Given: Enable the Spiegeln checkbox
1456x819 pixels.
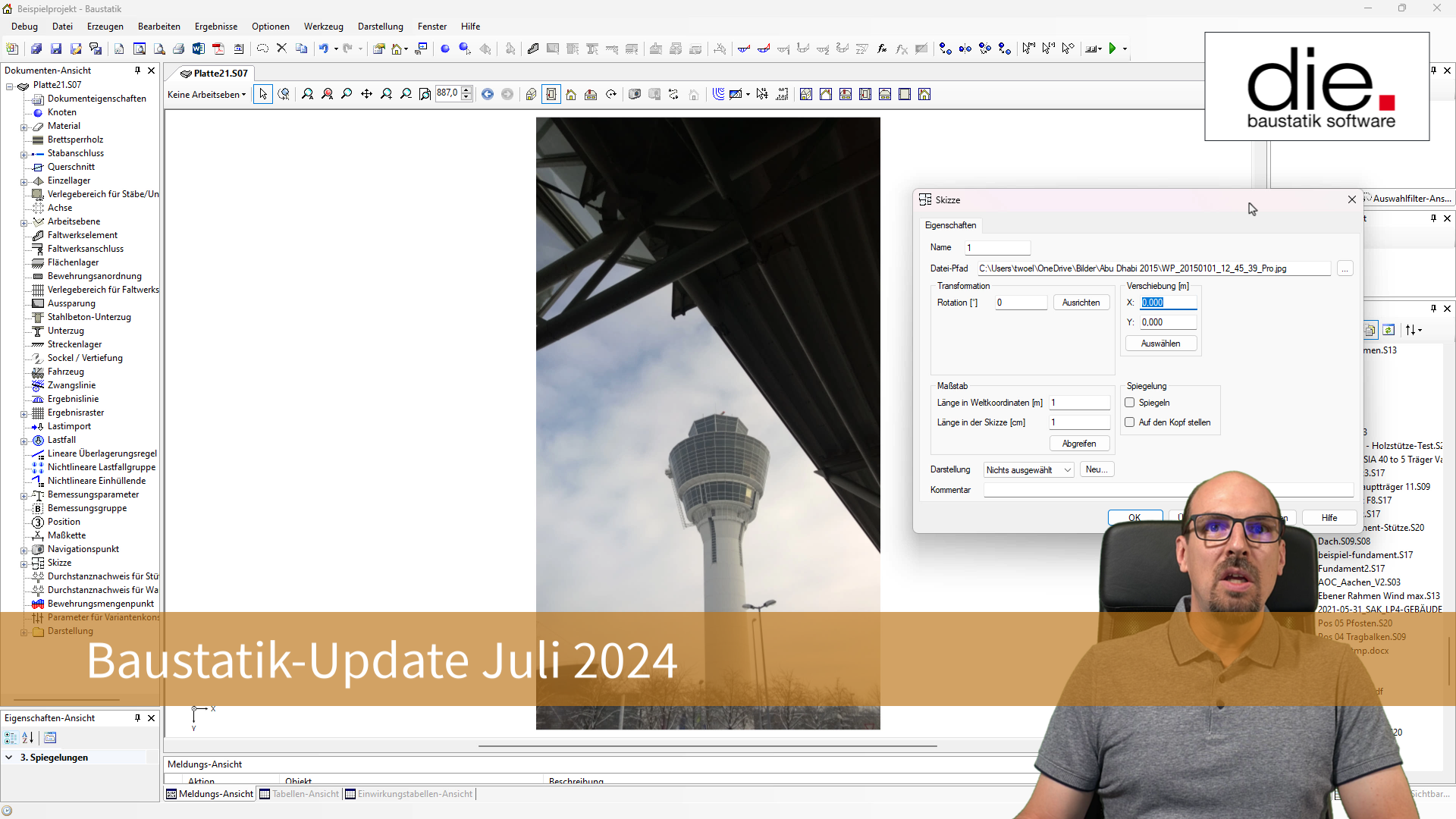Looking at the screenshot, I should click(x=1130, y=403).
